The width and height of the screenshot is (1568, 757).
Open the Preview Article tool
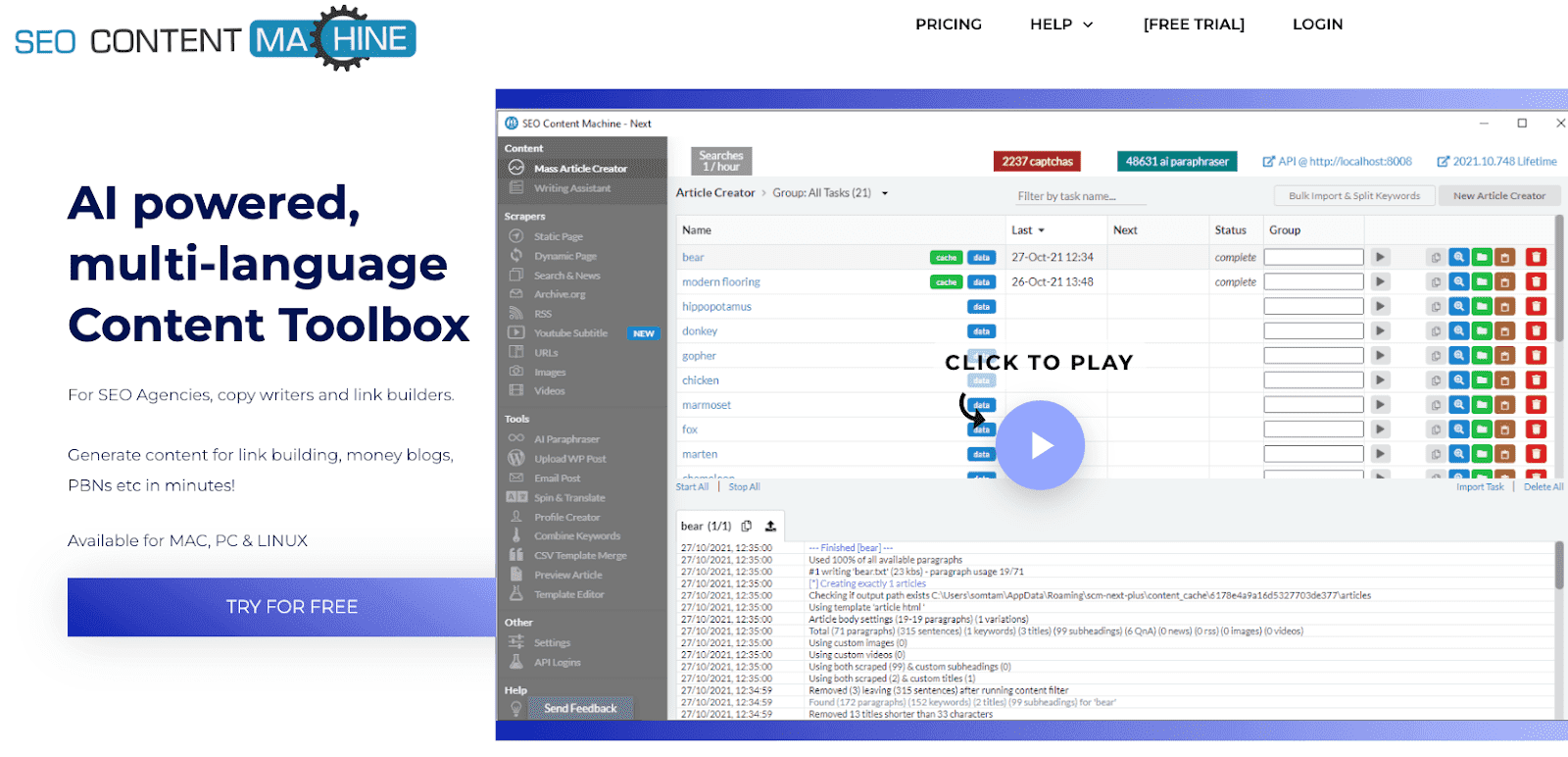(567, 576)
